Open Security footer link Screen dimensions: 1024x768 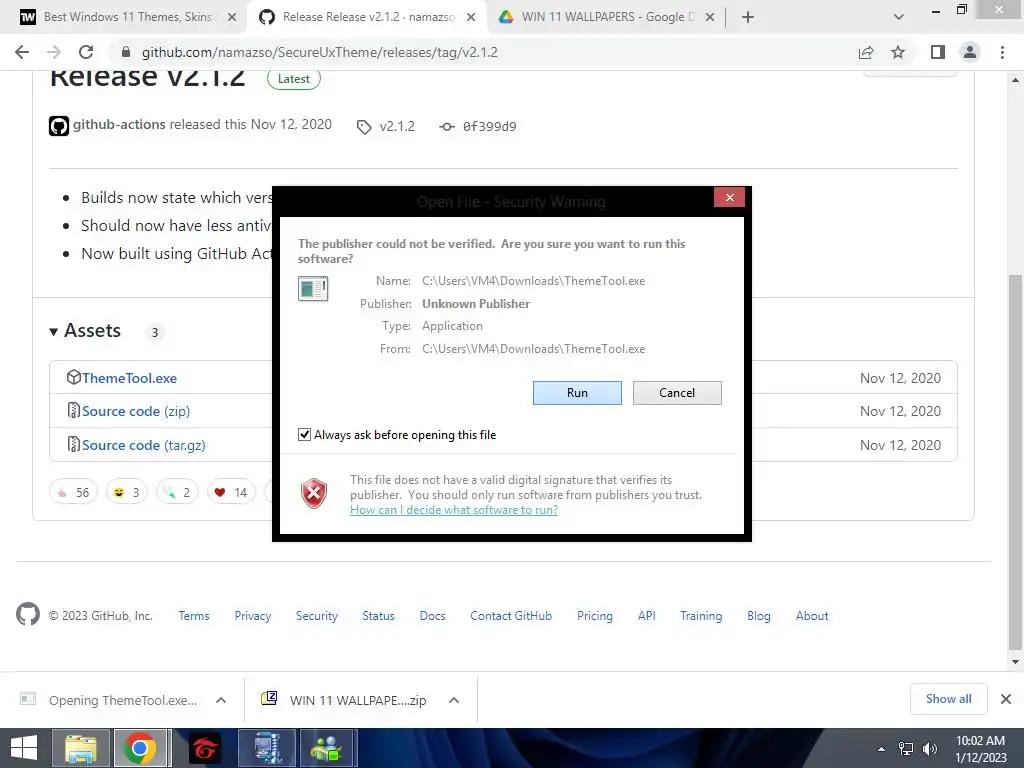coord(317,616)
